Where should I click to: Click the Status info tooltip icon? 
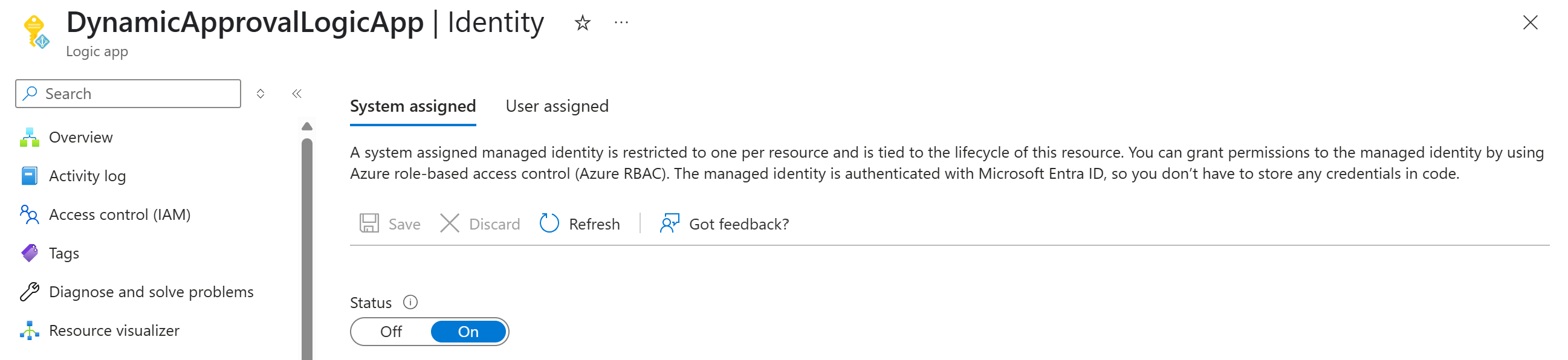tap(411, 302)
